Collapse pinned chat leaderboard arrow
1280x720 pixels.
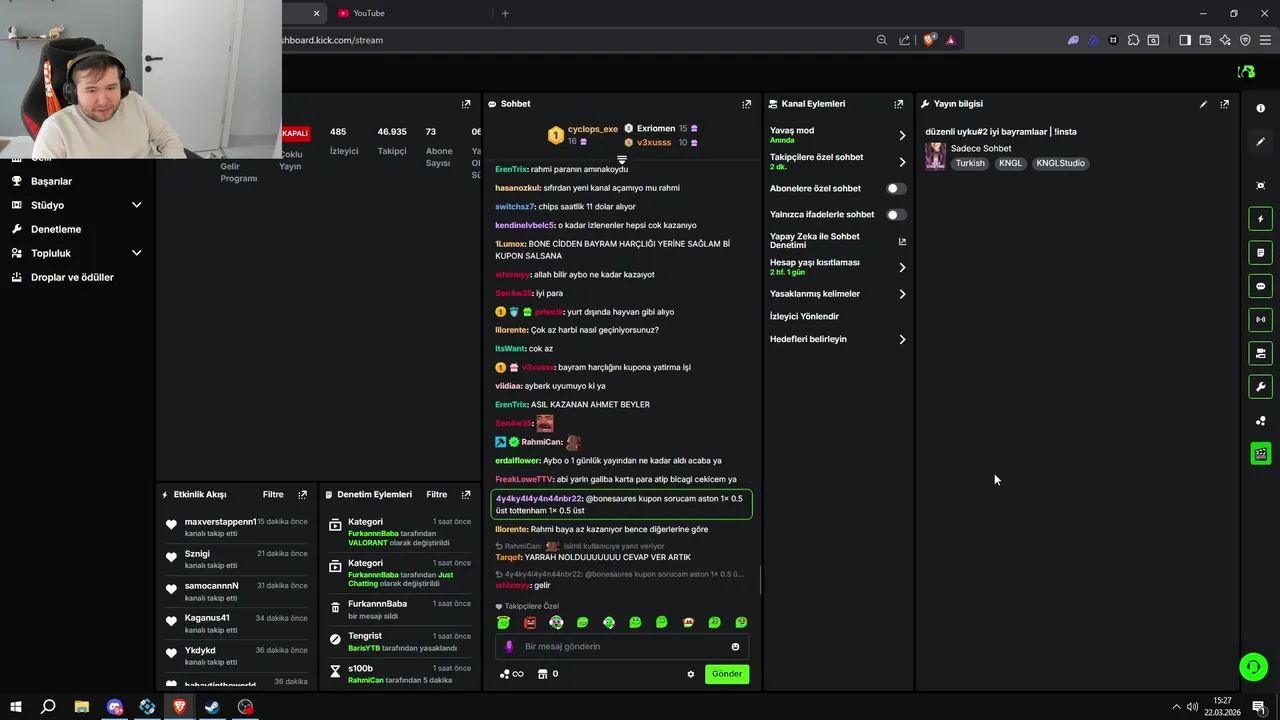(x=621, y=160)
